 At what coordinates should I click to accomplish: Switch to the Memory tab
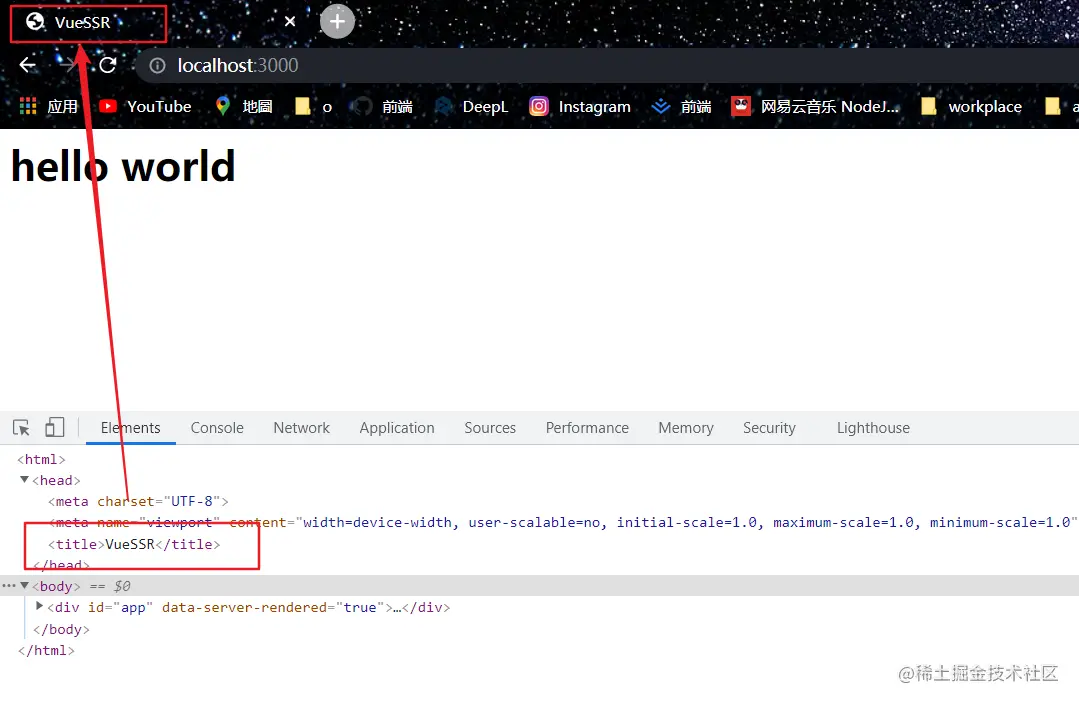click(x=685, y=427)
